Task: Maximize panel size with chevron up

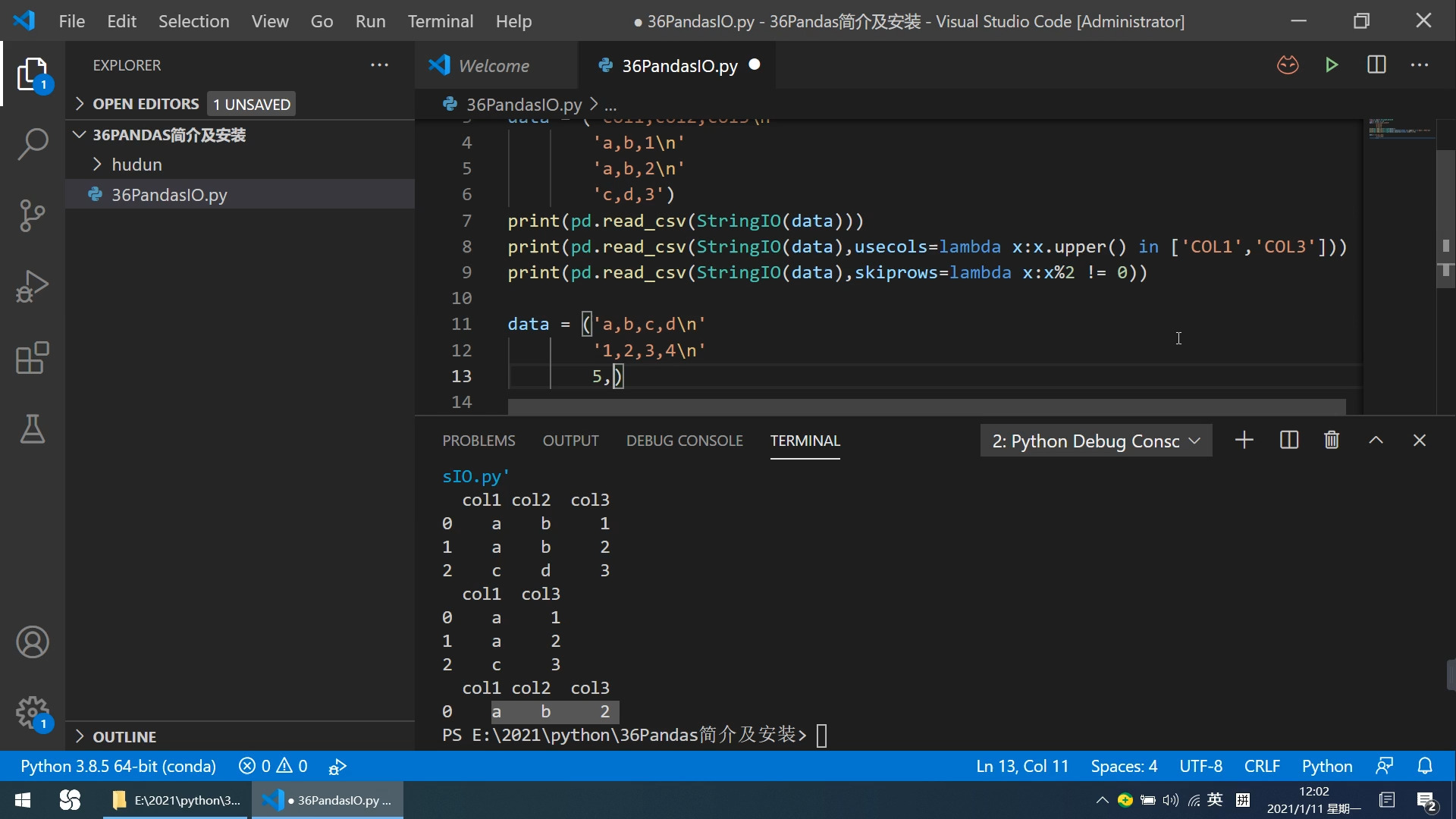Action: (x=1376, y=441)
